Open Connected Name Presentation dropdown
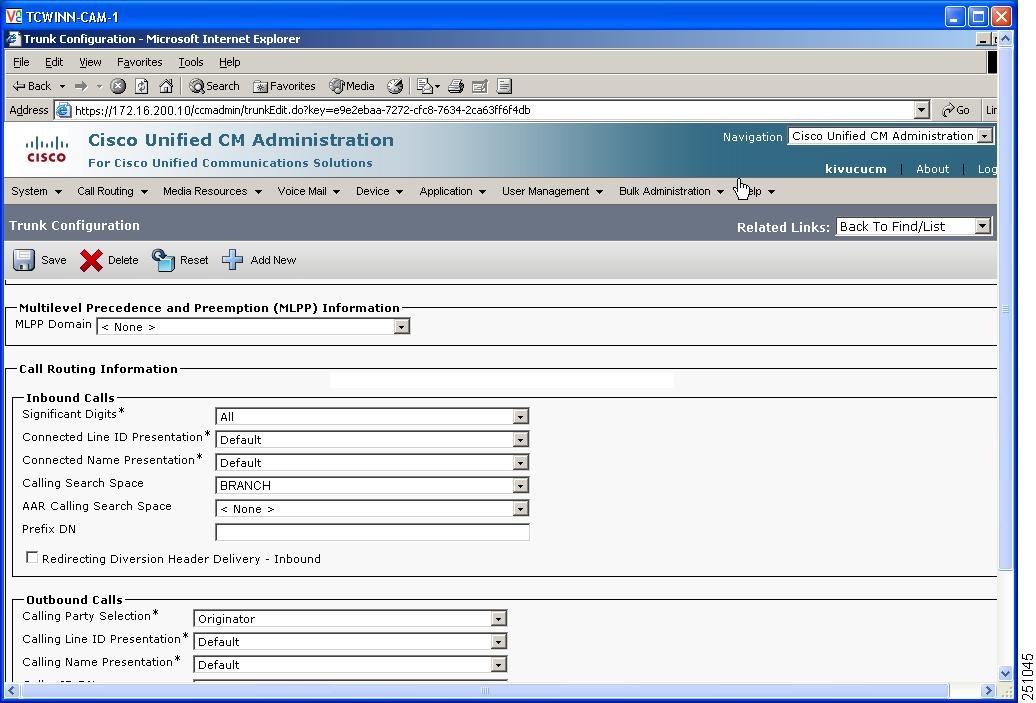This screenshot has width=1036, height=703. [x=521, y=463]
